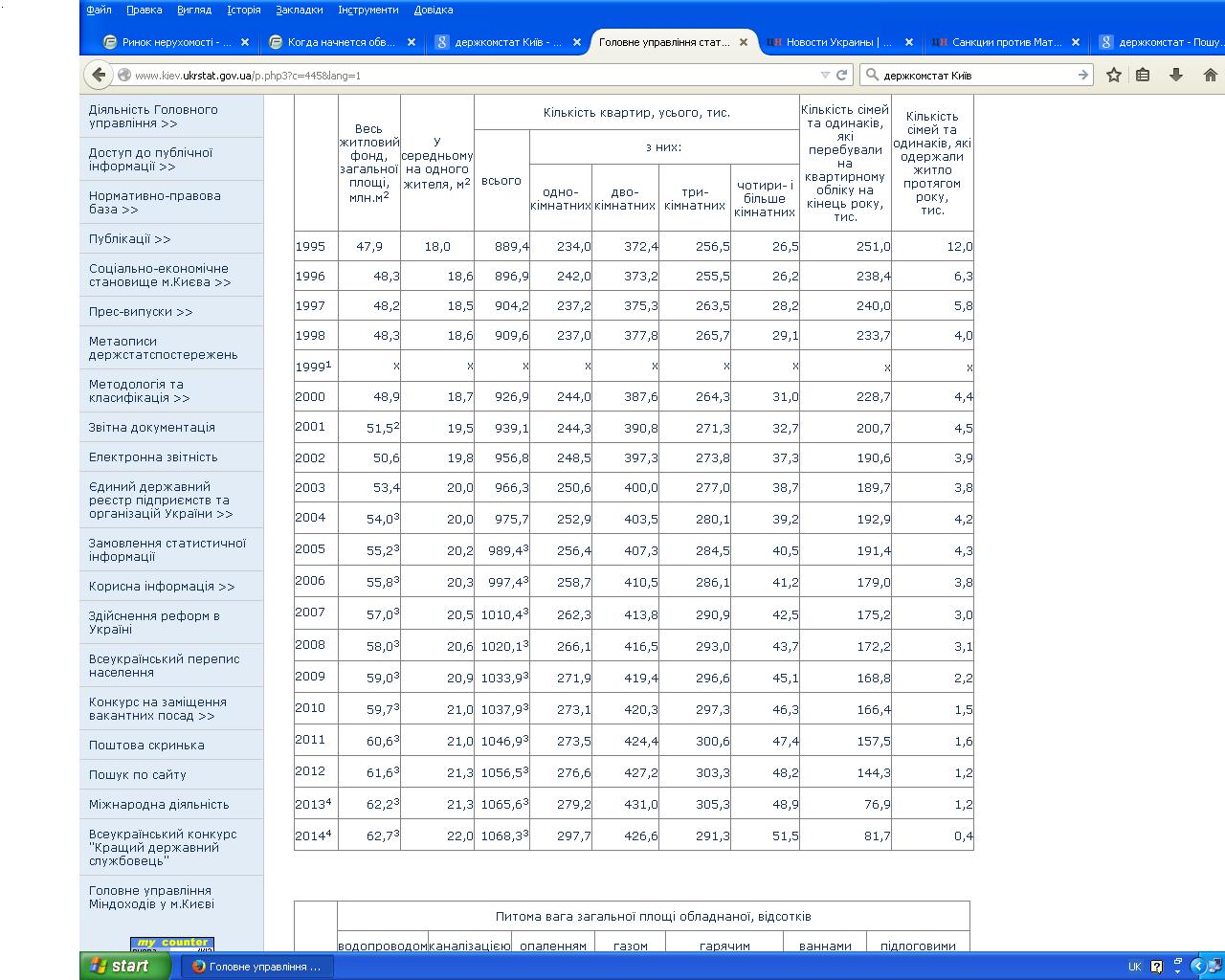Open 'Пошук по сайту' link
This screenshot has height=980, width=1225.
(x=137, y=775)
